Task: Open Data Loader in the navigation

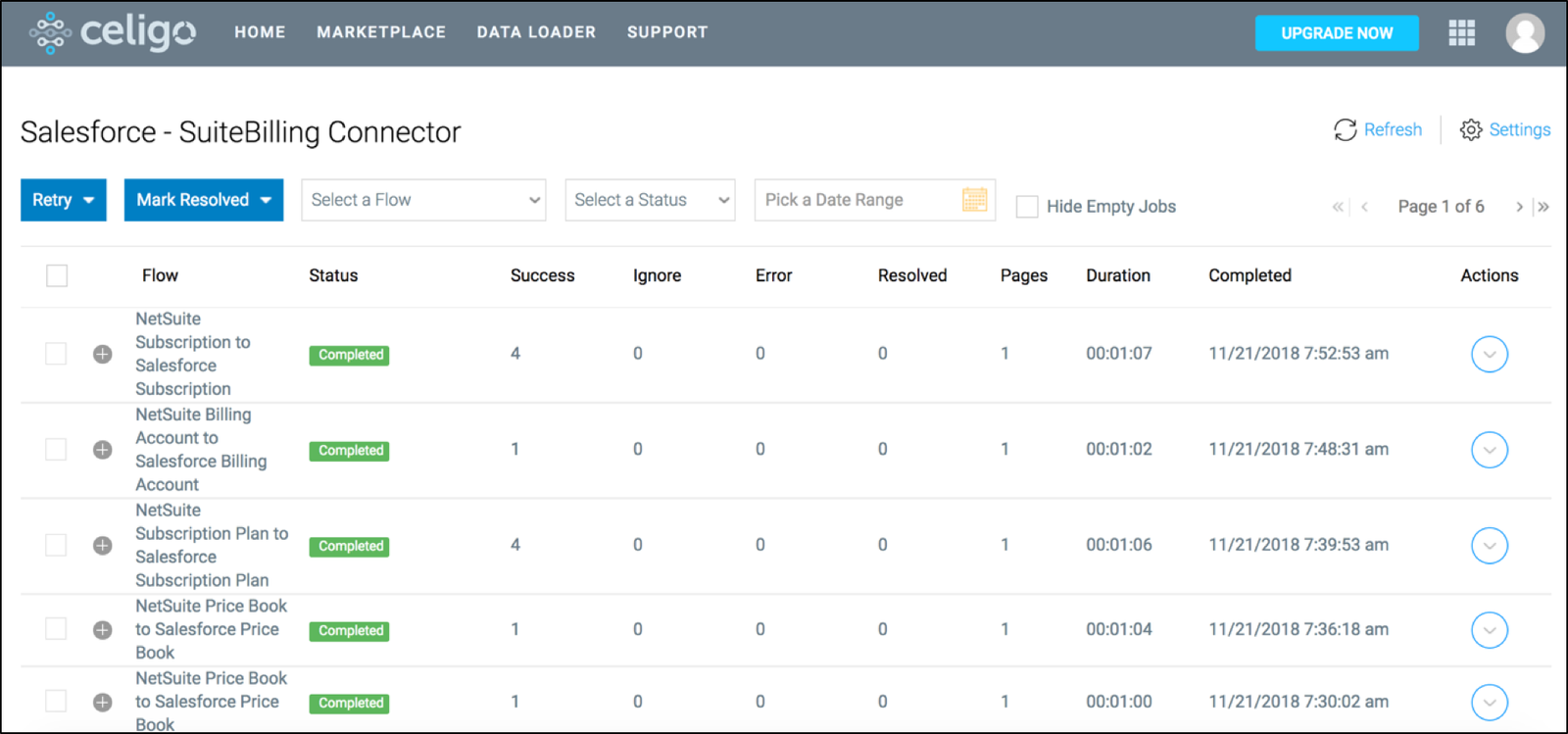Action: click(536, 32)
